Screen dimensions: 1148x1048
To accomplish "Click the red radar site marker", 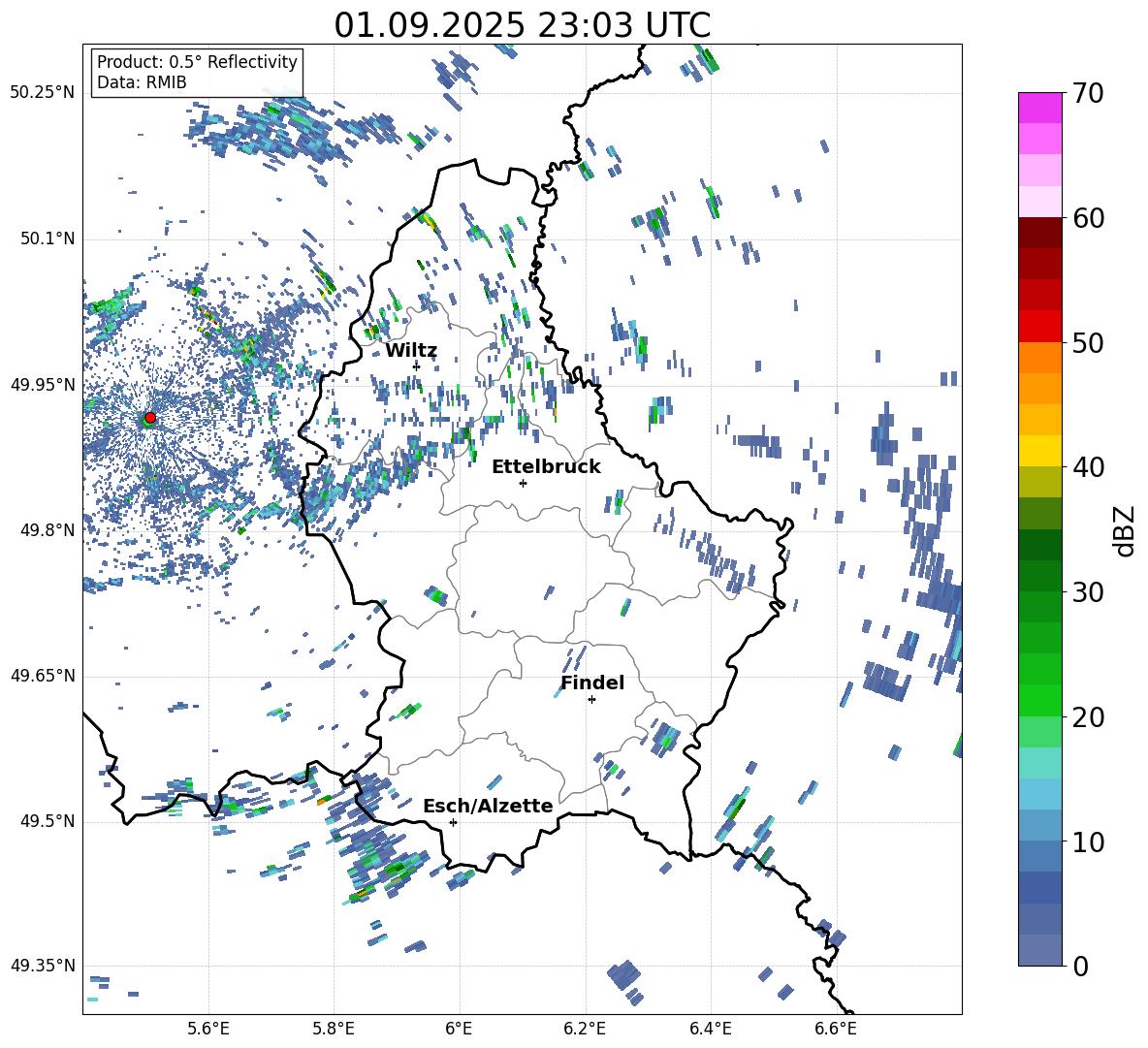I will pos(150,418).
